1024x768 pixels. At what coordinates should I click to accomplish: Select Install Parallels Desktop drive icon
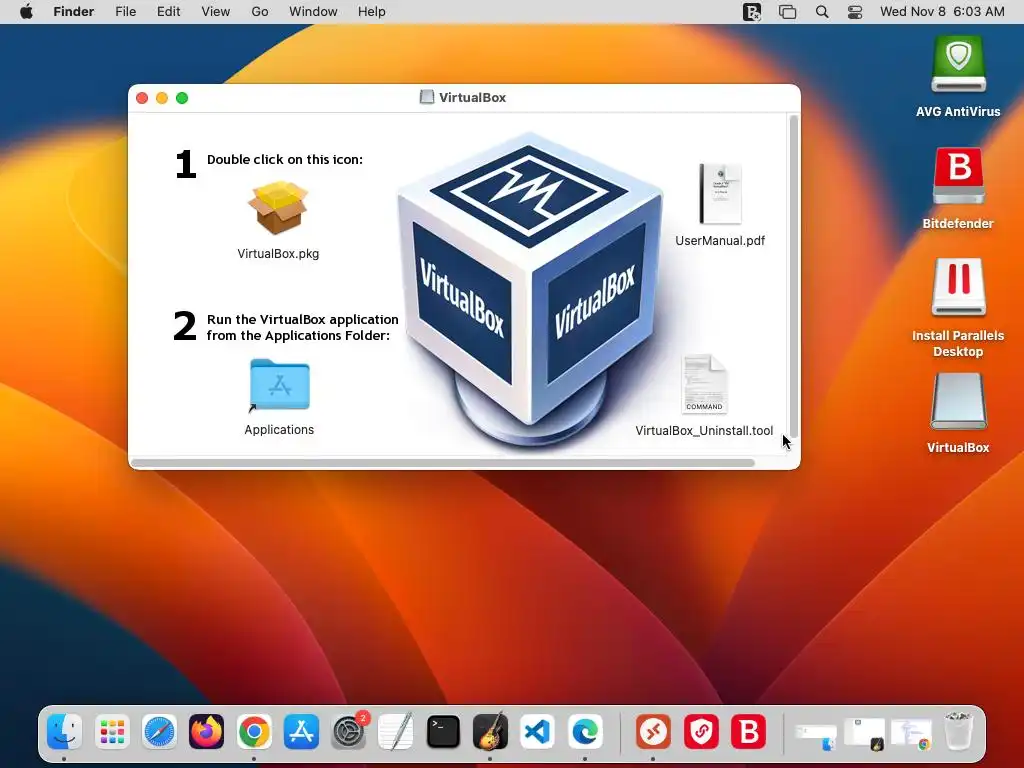[958, 287]
